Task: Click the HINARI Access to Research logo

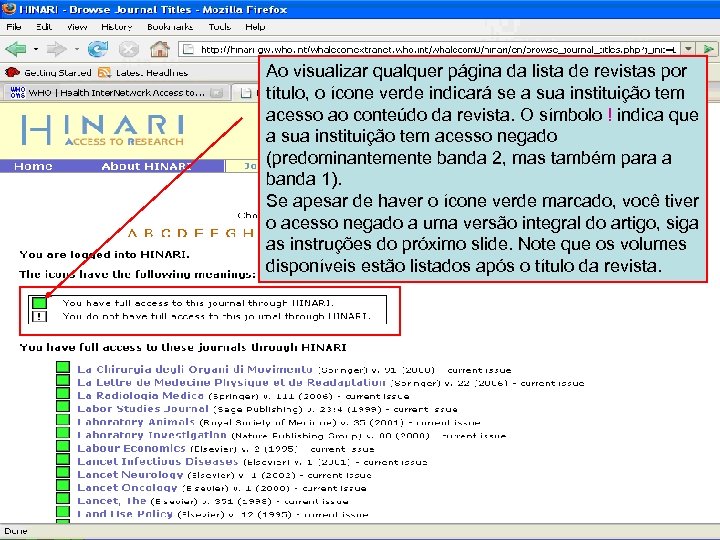Action: coord(103,130)
